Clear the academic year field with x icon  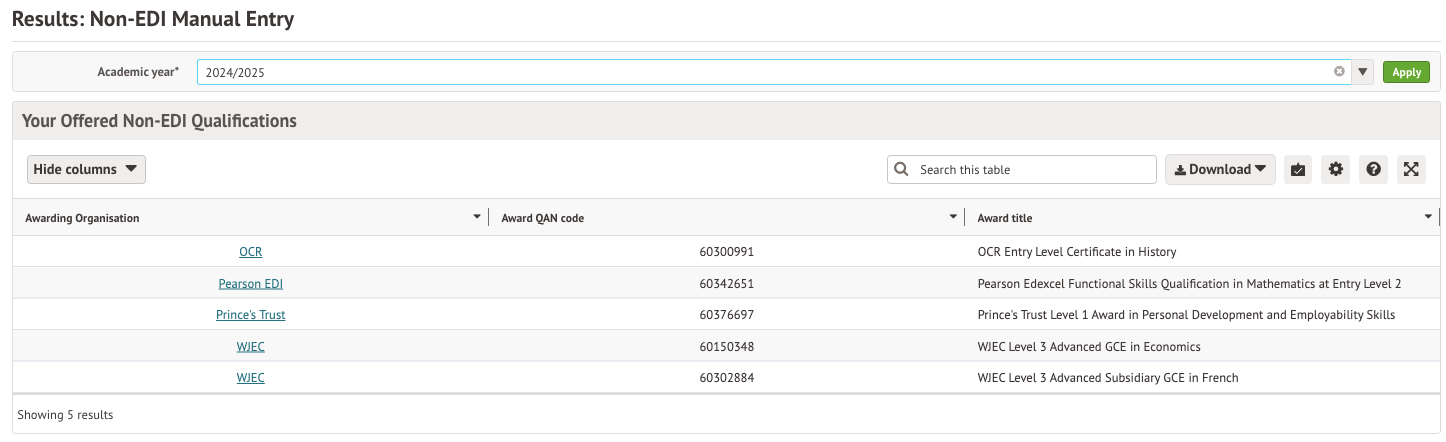[1339, 72]
